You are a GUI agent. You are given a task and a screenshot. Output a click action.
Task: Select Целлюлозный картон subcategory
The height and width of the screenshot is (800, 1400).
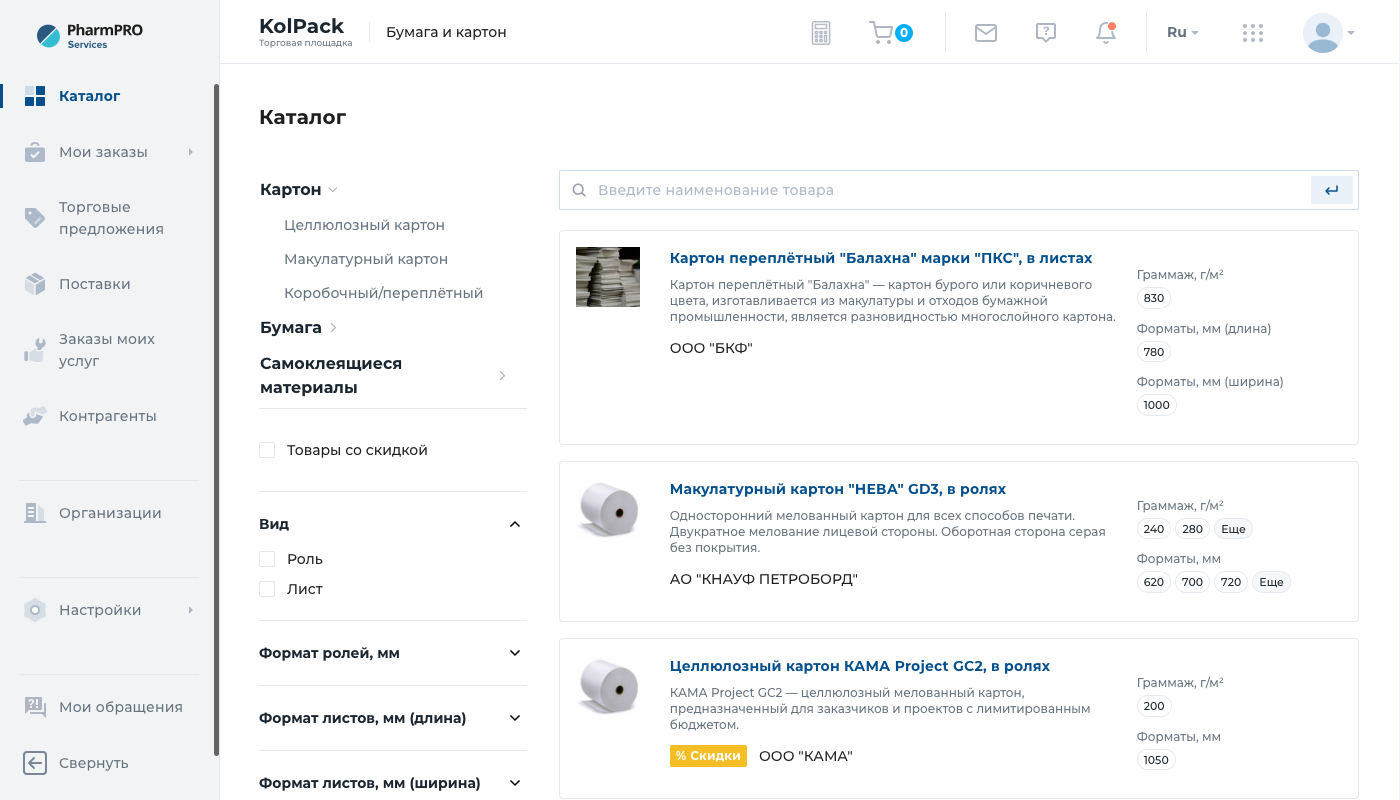pos(364,225)
